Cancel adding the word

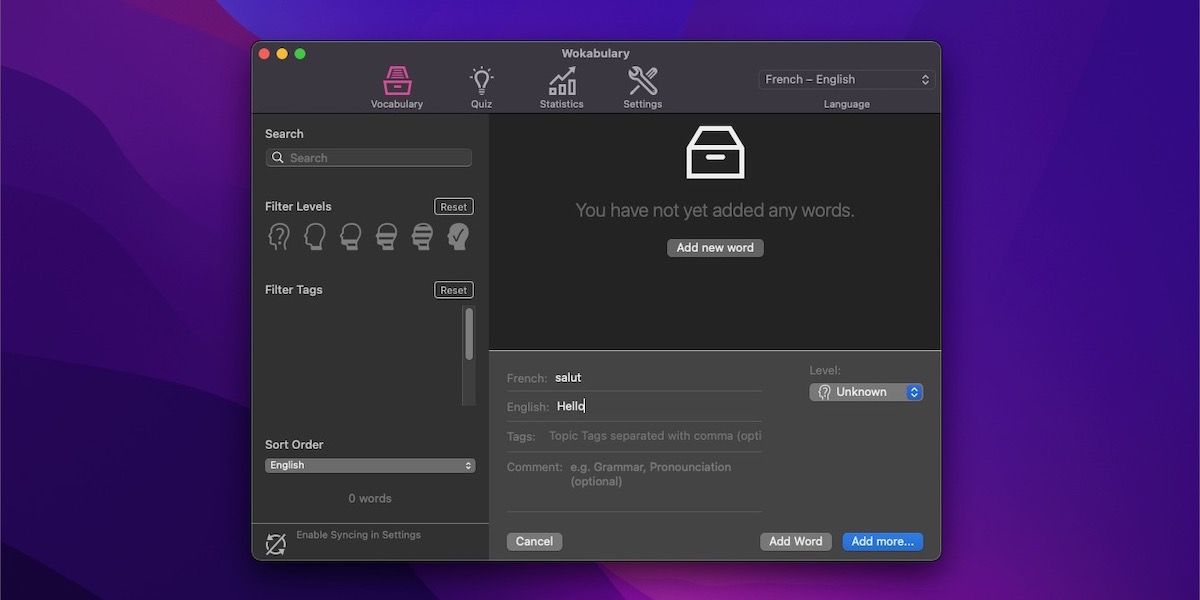[534, 542]
